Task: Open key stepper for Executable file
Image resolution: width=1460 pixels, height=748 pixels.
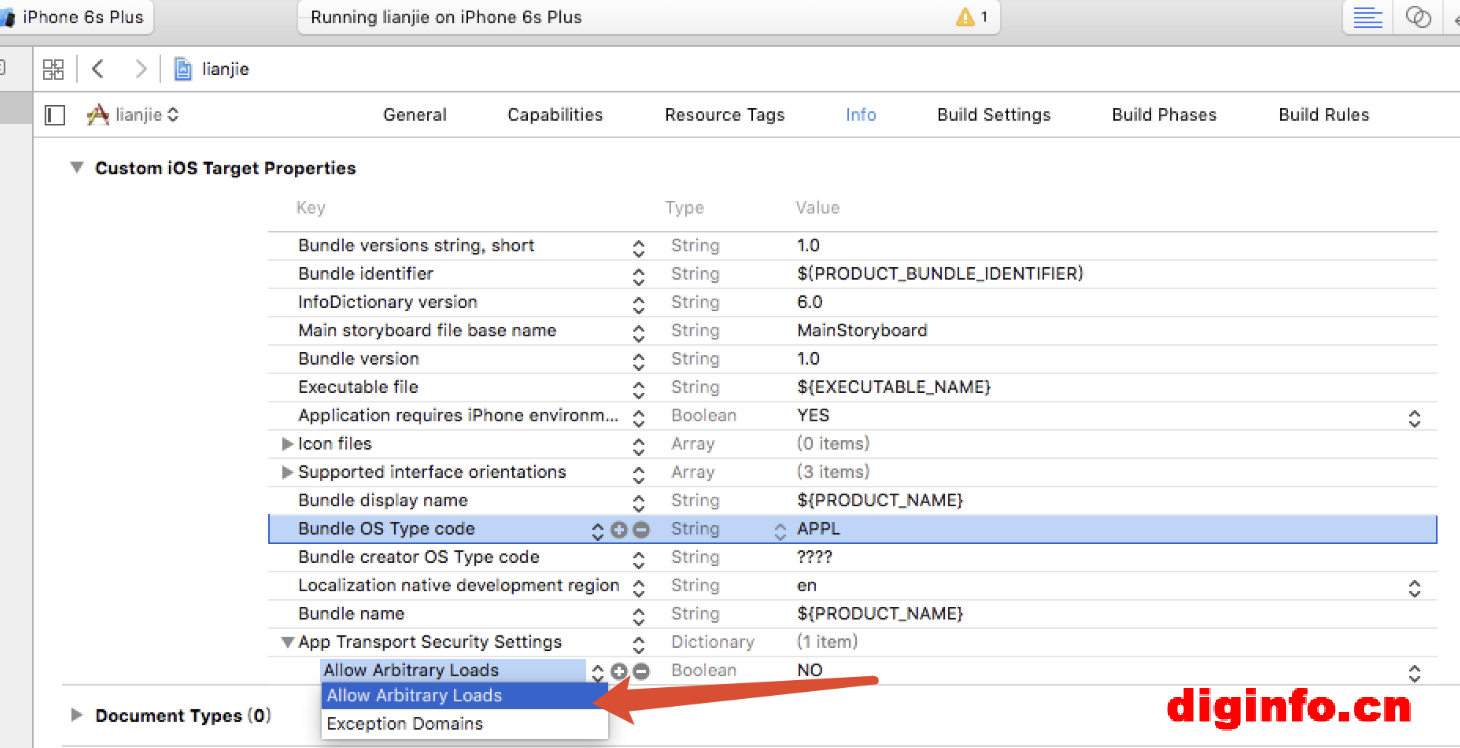Action: coord(638,390)
